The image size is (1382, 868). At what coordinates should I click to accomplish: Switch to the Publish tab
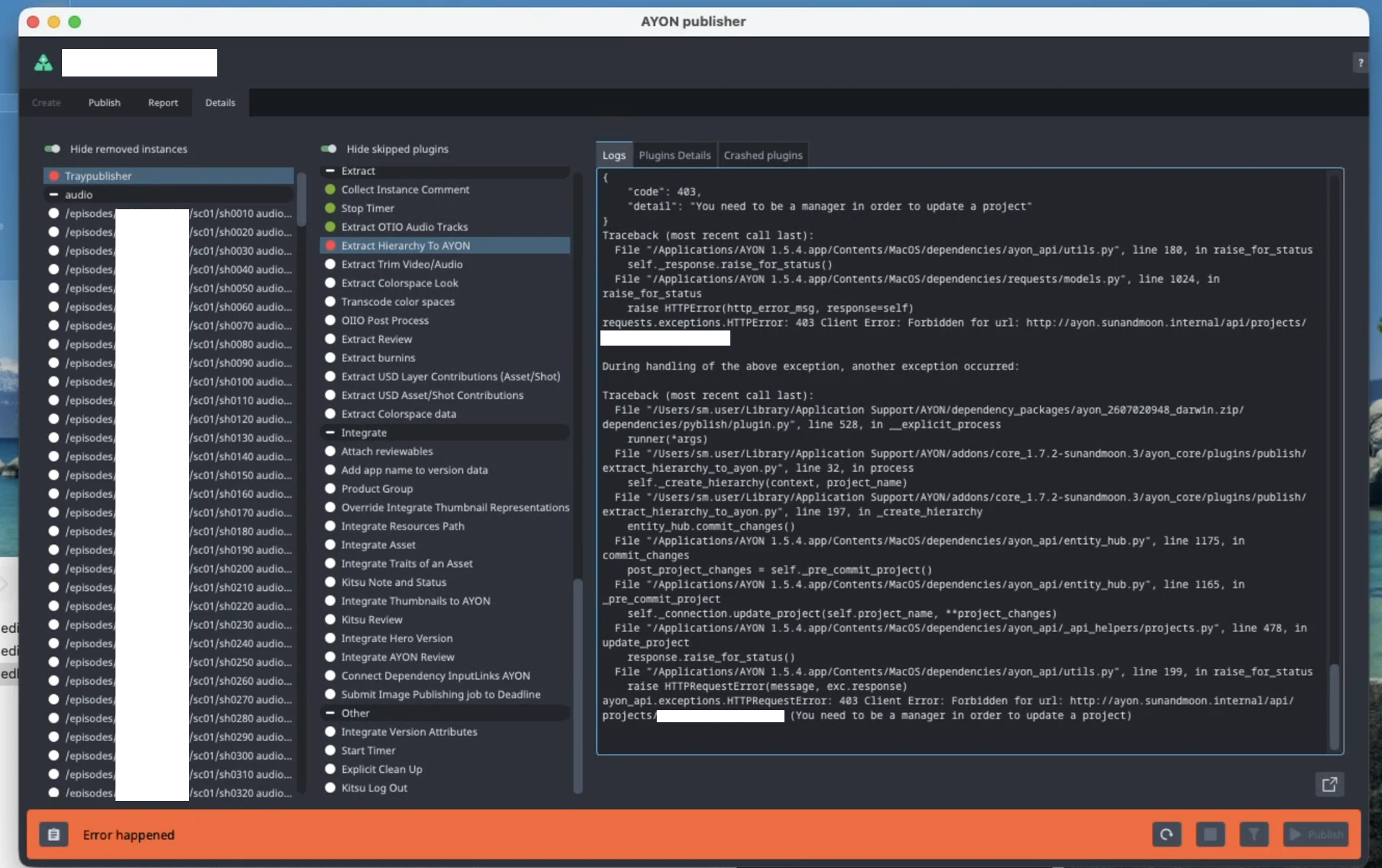(x=105, y=102)
